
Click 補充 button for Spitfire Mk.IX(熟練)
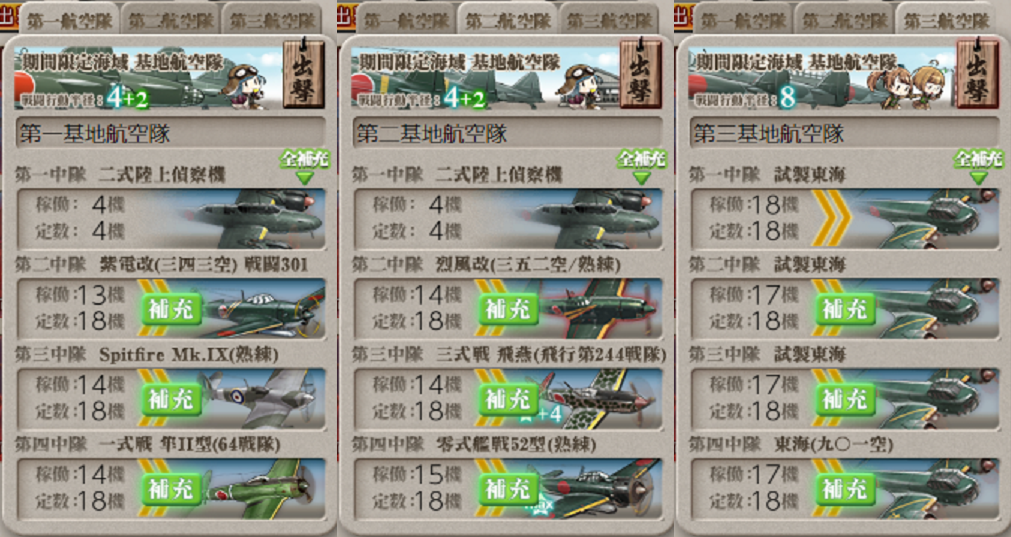pyautogui.click(x=172, y=399)
